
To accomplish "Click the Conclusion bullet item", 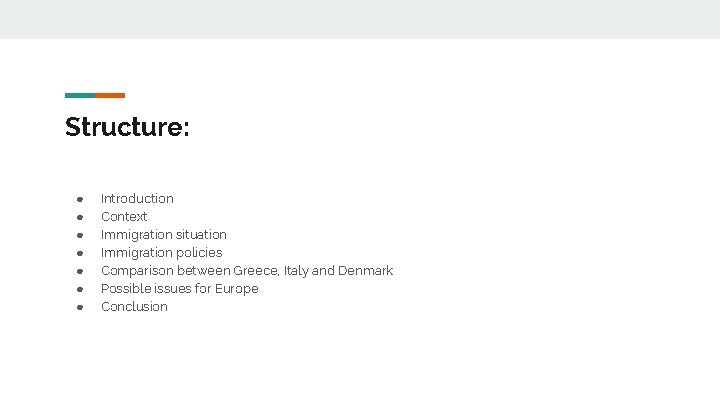I will click(x=134, y=306).
